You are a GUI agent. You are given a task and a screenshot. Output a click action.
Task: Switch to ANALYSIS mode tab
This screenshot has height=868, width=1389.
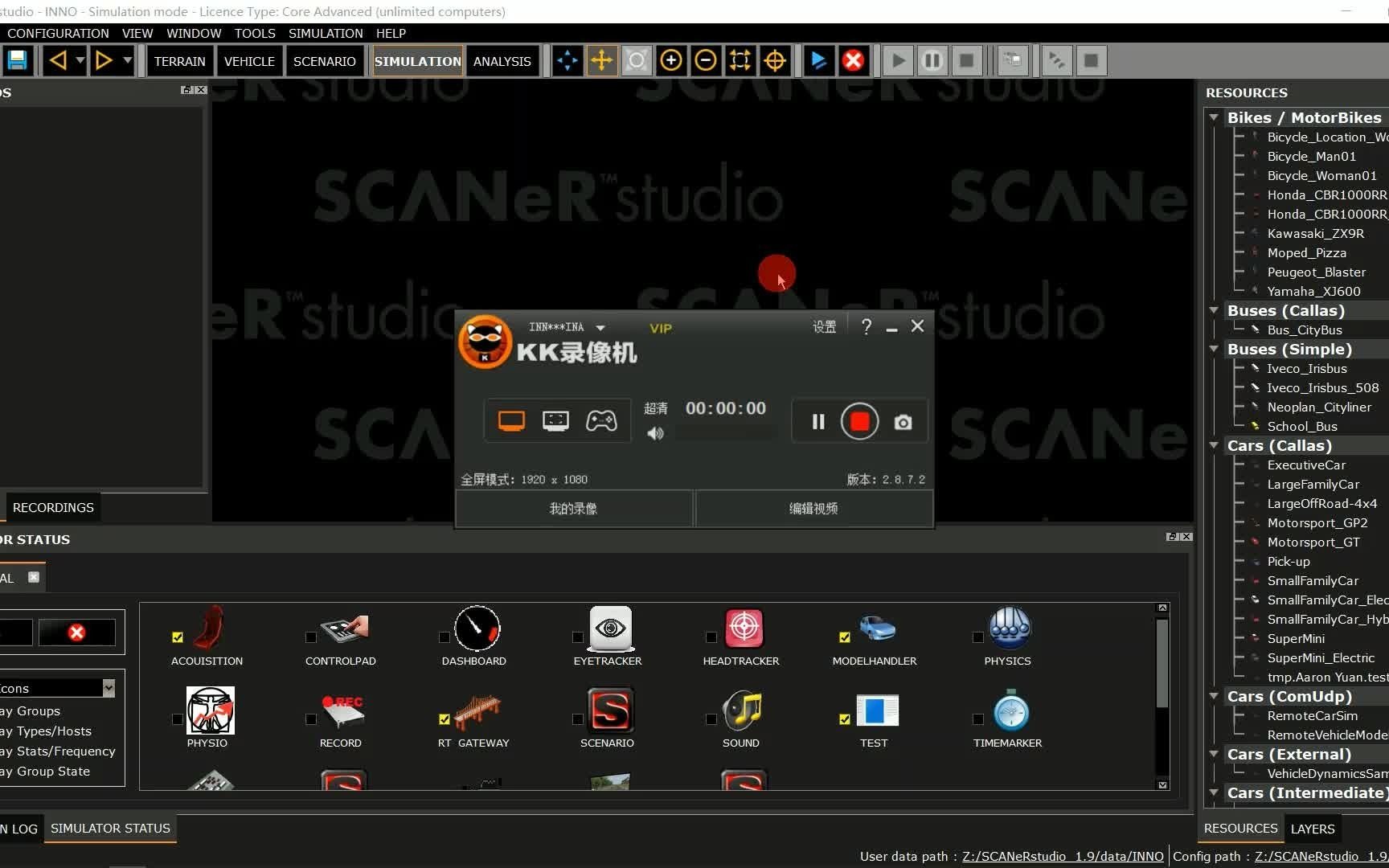coord(502,61)
